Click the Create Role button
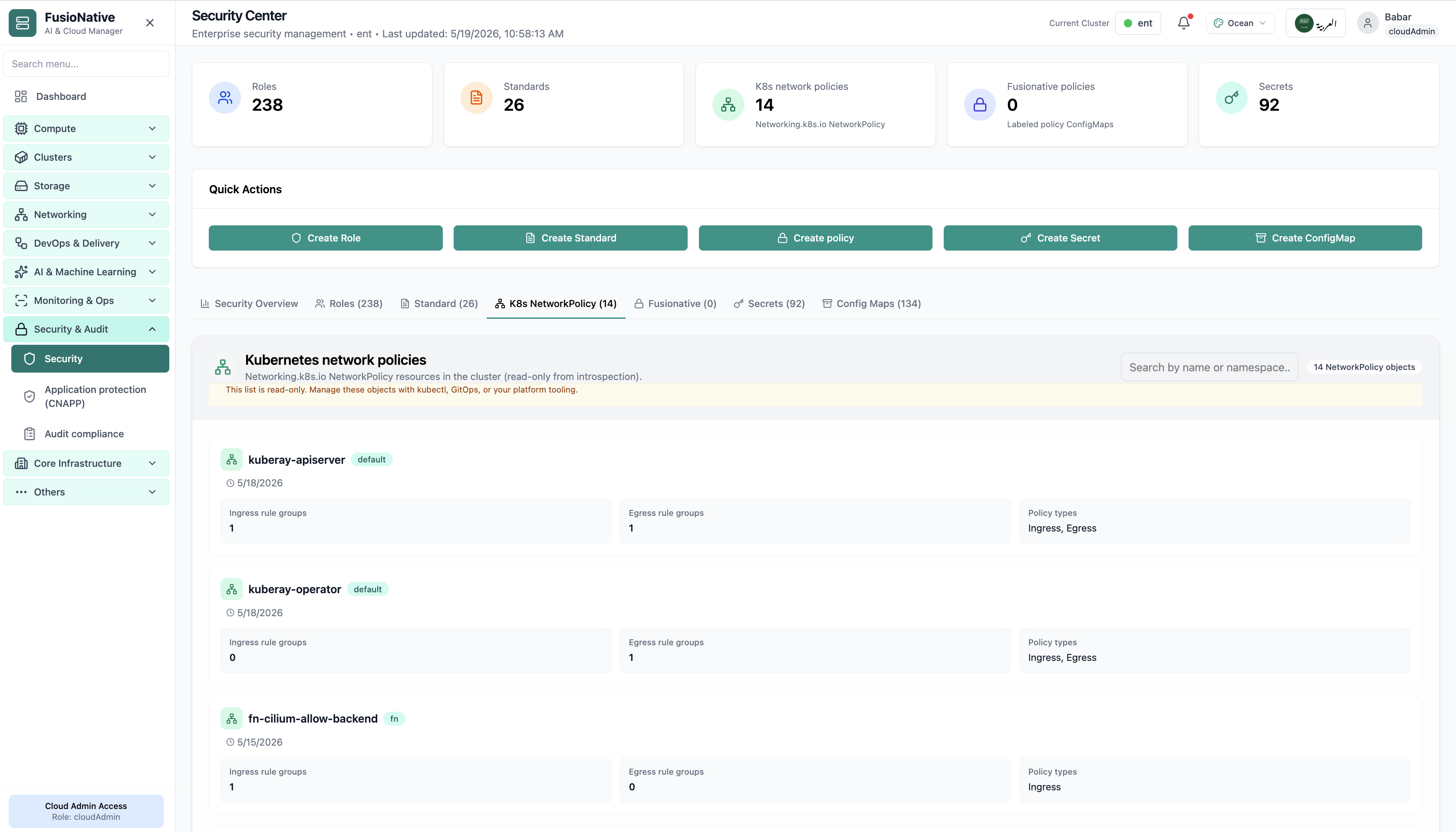The height and width of the screenshot is (832, 1456). pos(326,238)
